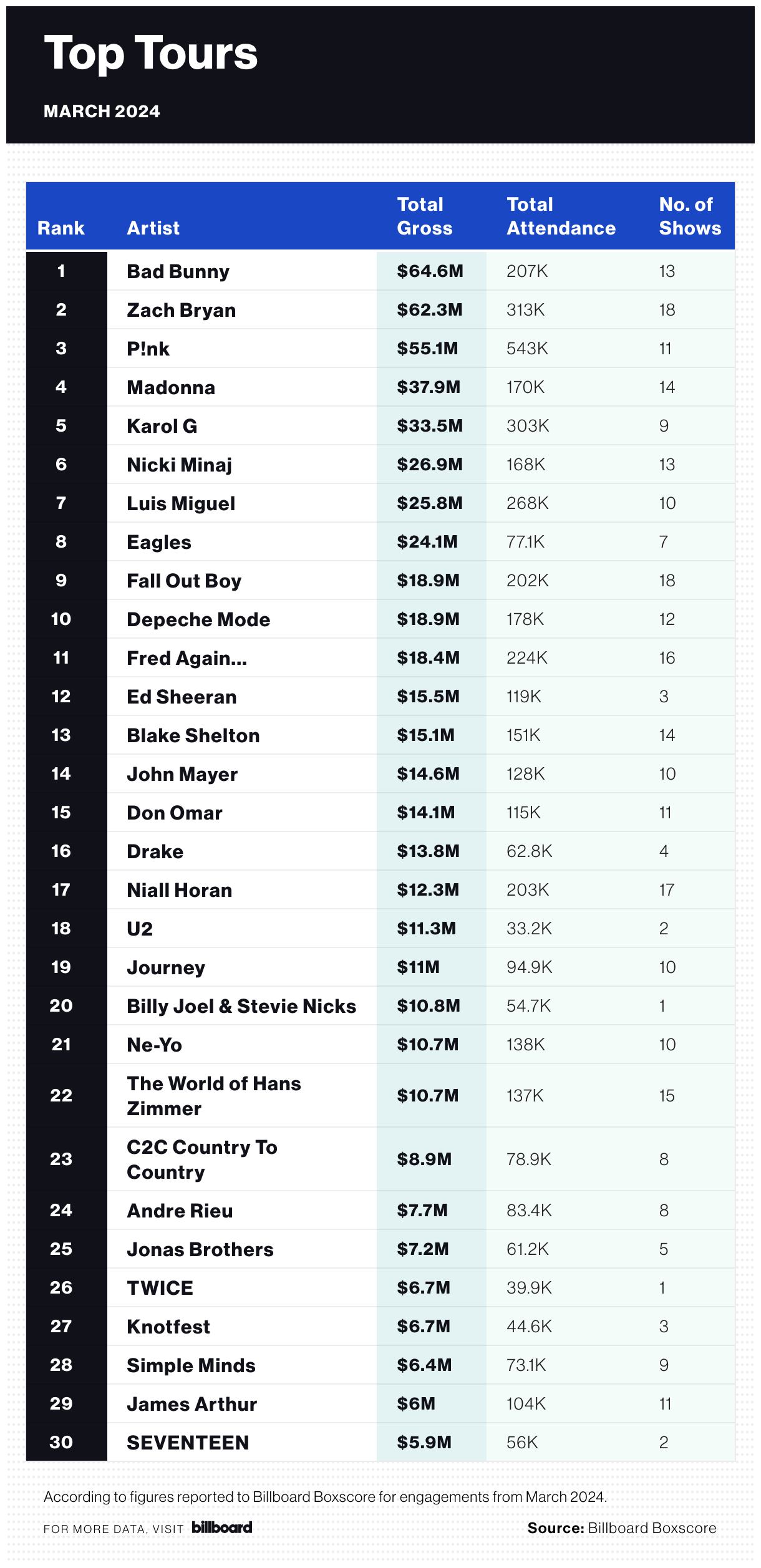Click the No. of Shows header
The image size is (761, 1568).
(x=690, y=216)
